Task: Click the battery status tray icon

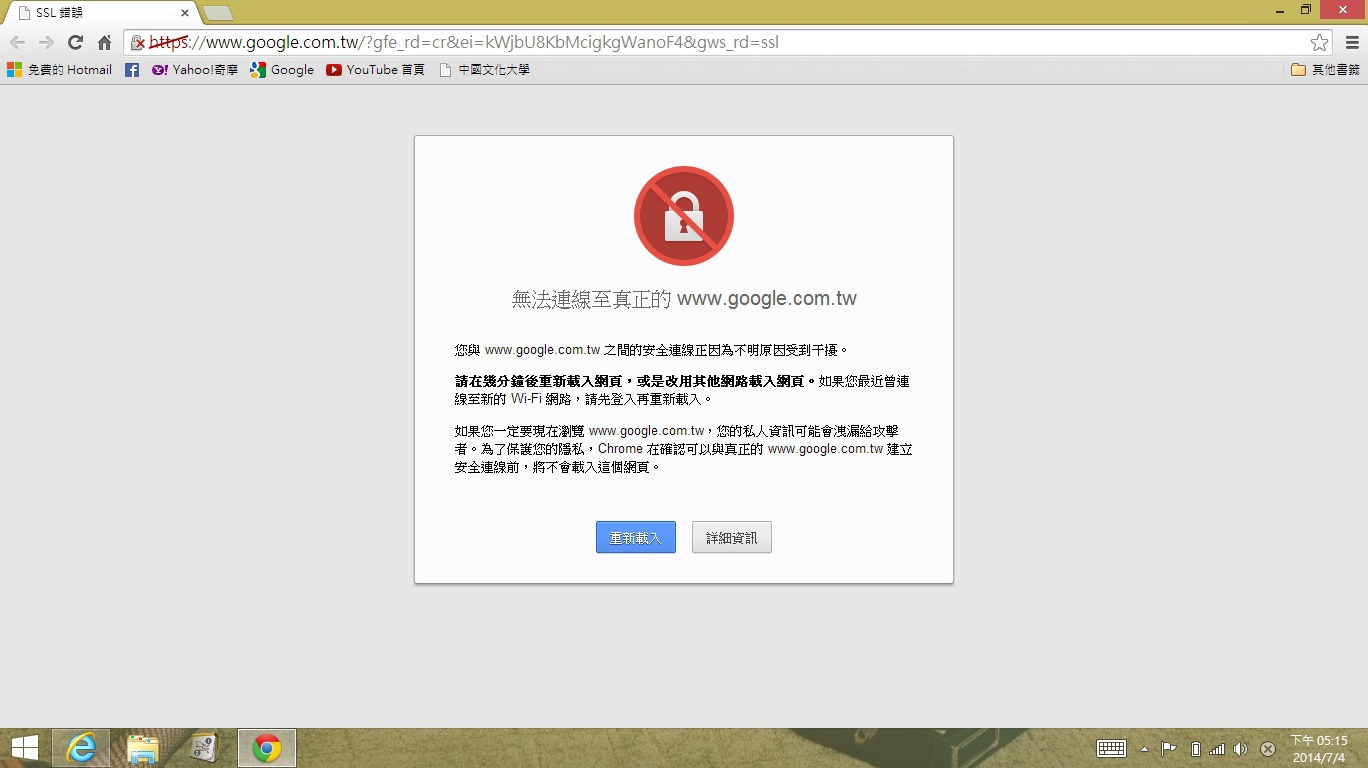Action: (x=1195, y=749)
